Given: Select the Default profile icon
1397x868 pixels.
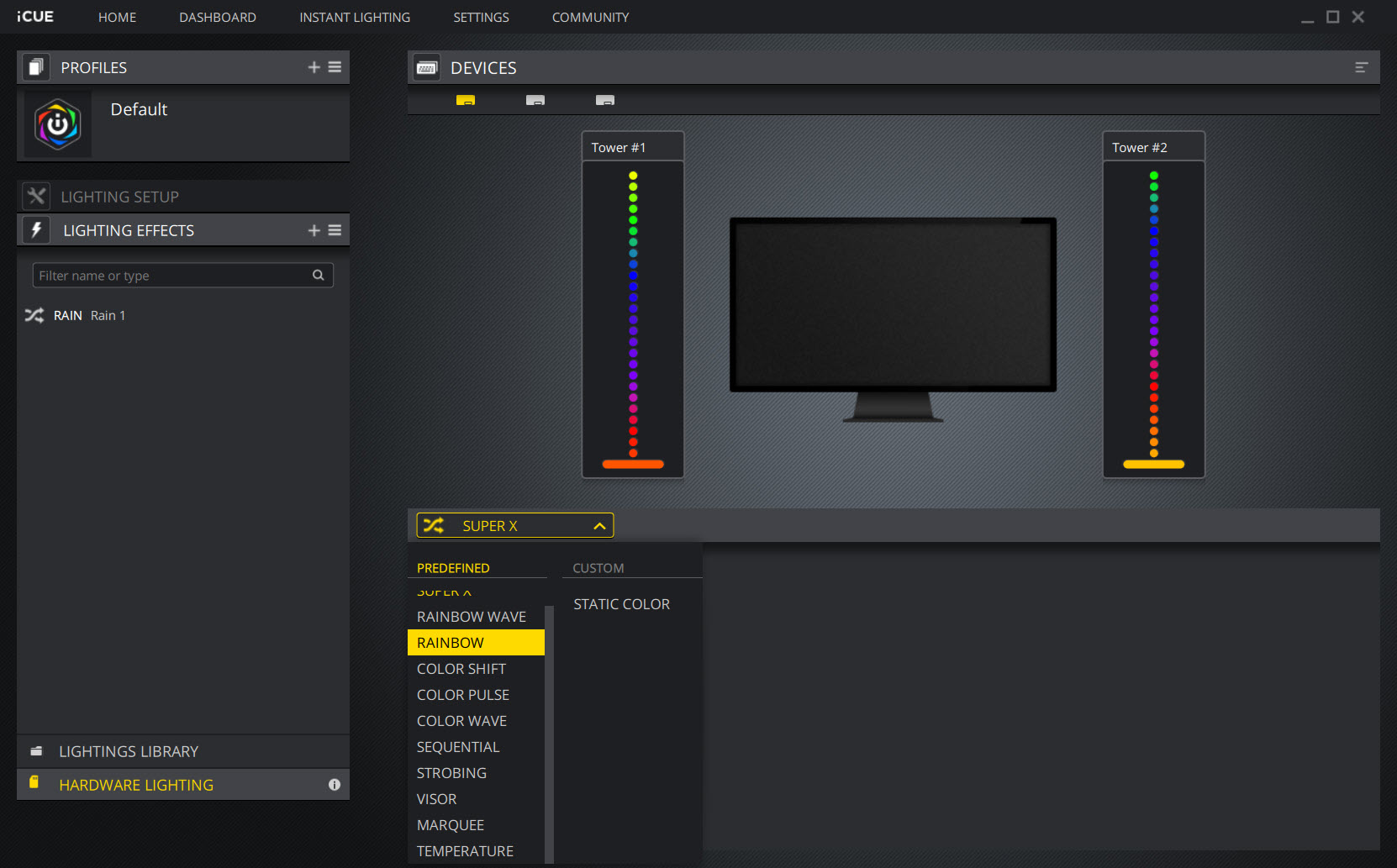Looking at the screenshot, I should click(x=58, y=124).
